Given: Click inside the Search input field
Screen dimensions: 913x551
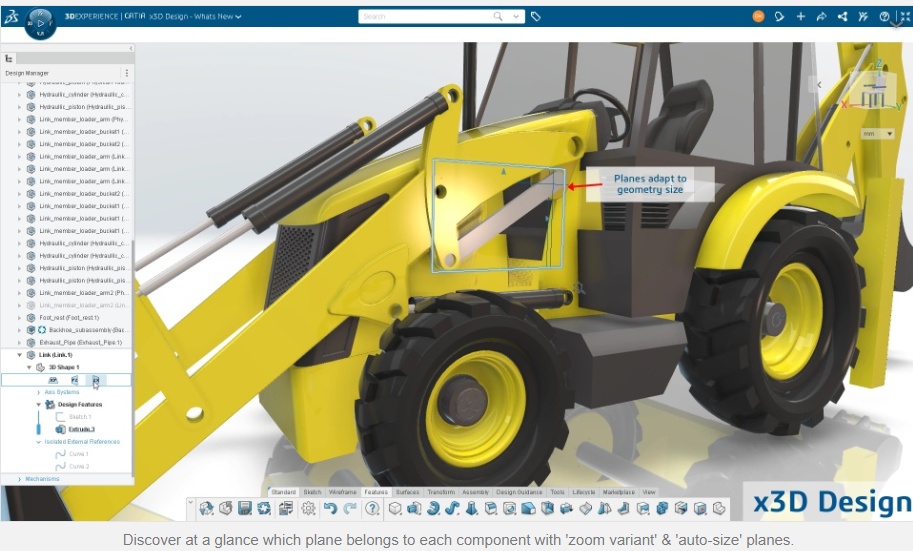Looking at the screenshot, I should [x=426, y=16].
